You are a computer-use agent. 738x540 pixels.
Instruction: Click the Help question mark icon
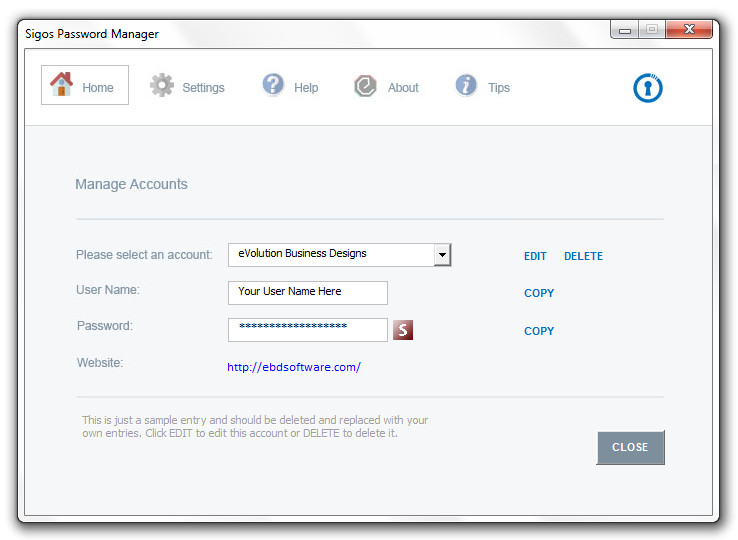273,85
